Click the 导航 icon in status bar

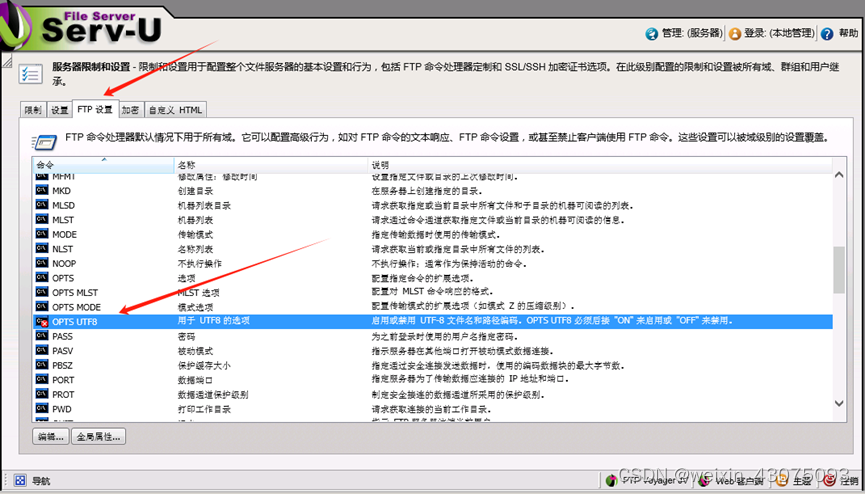click(20, 481)
